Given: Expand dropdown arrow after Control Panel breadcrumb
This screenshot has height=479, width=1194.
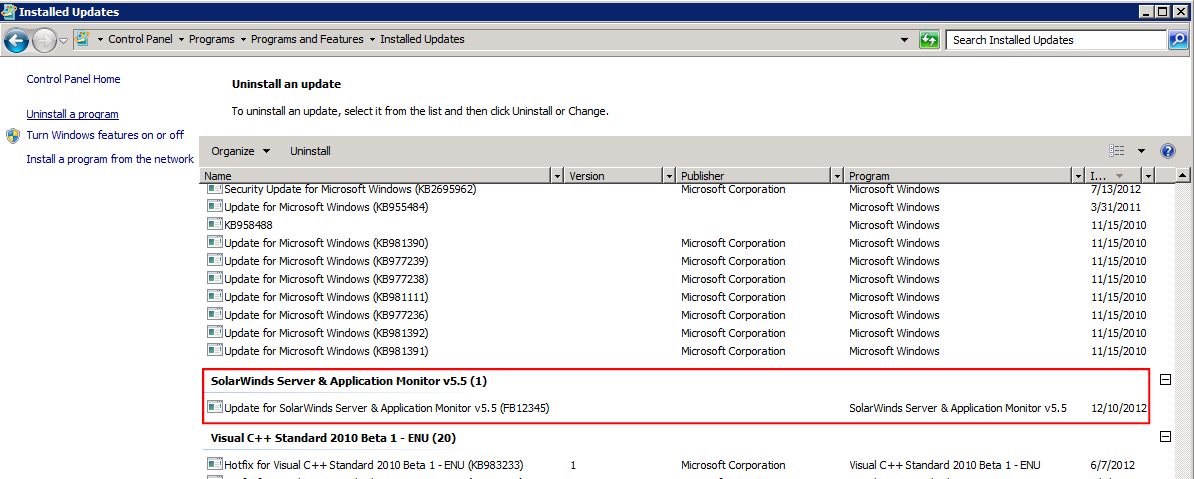Looking at the screenshot, I should tap(180, 39).
